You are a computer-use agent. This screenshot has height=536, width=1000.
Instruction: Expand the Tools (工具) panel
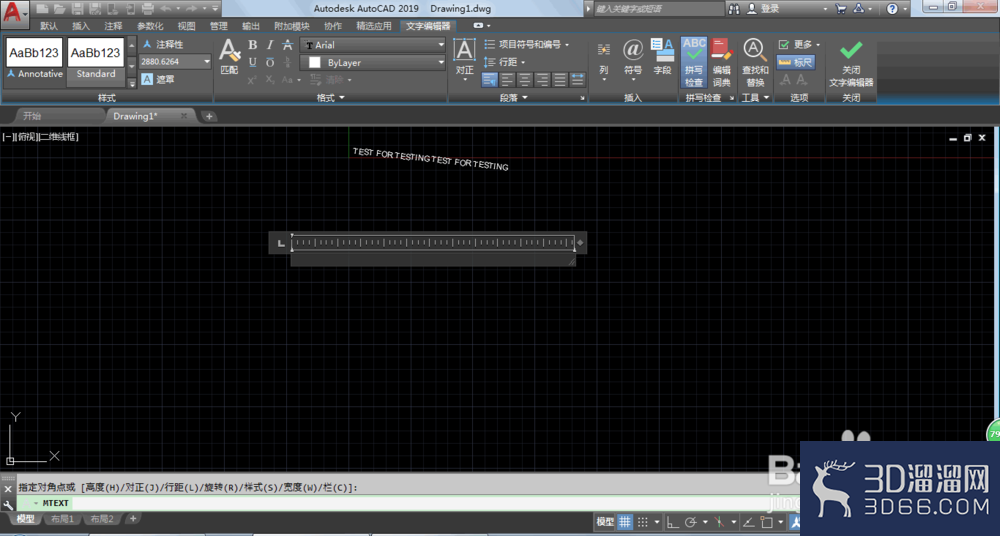756,98
